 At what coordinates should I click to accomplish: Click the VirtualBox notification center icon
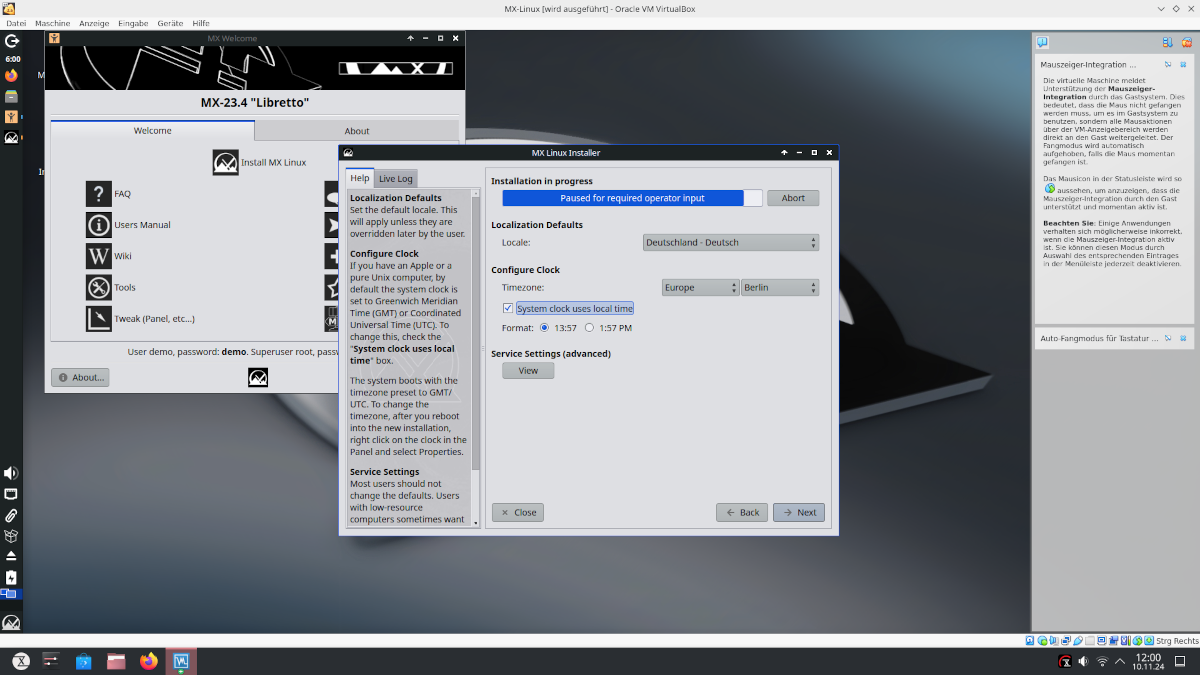pos(1042,42)
